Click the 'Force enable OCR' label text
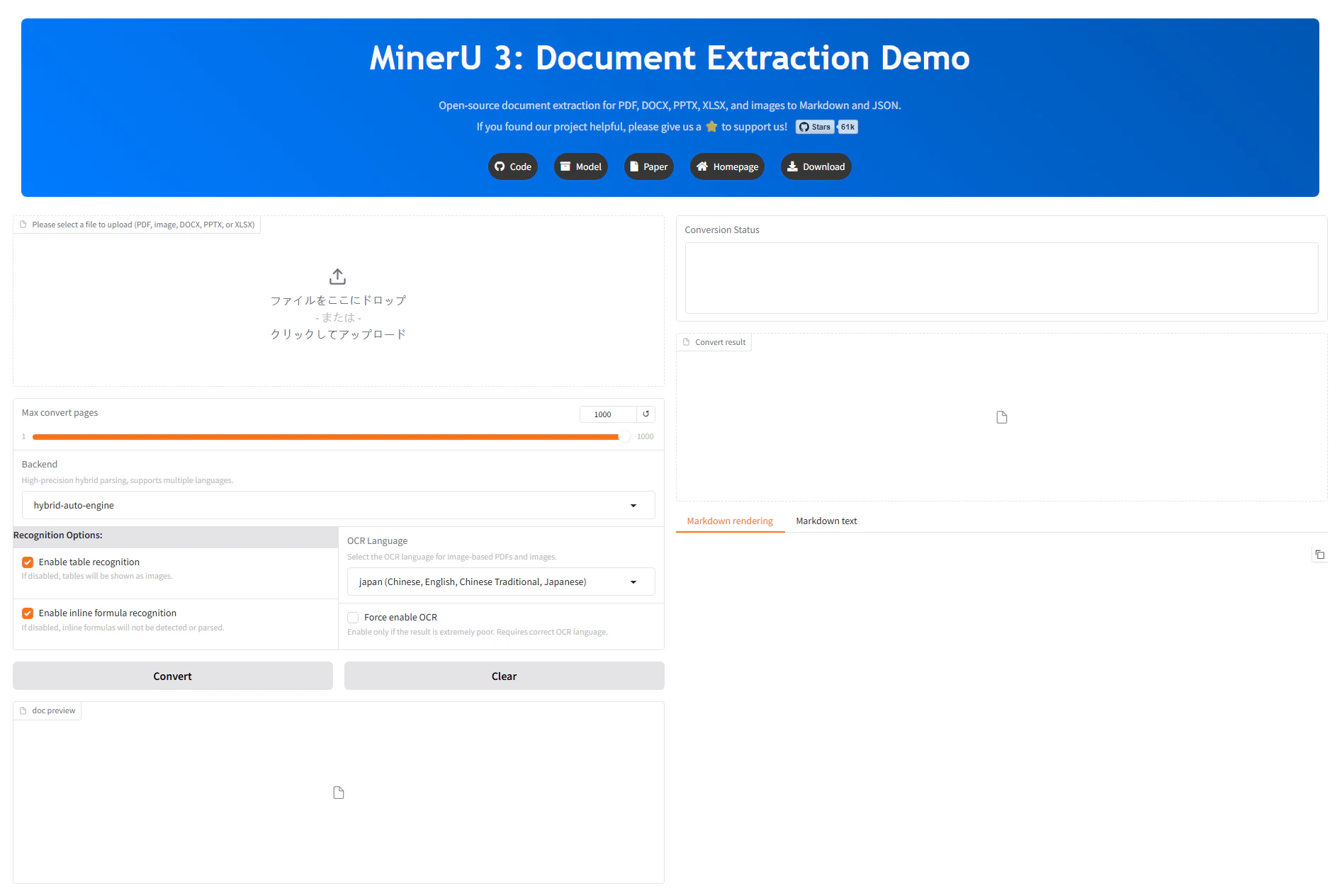This screenshot has width=1342, height=896. 400,618
